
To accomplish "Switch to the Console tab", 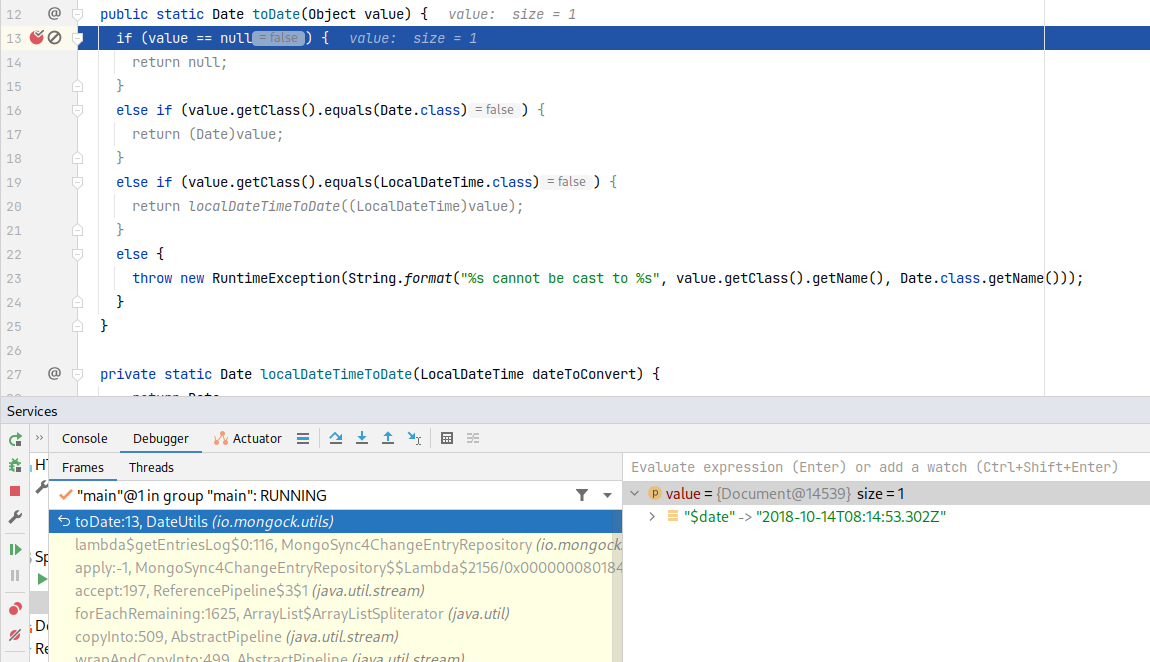I will click(84, 438).
